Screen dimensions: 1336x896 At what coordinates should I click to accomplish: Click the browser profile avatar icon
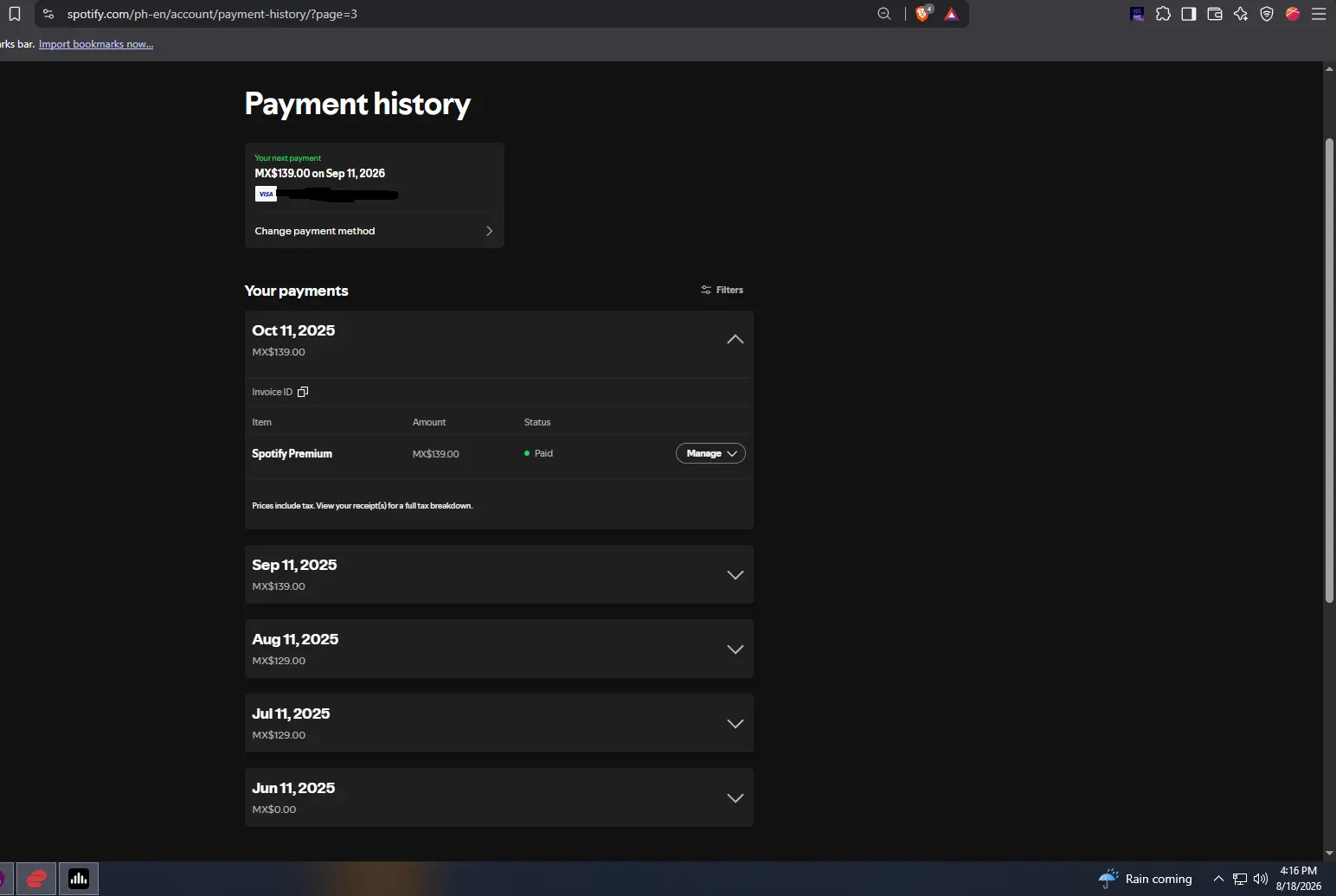click(1293, 14)
